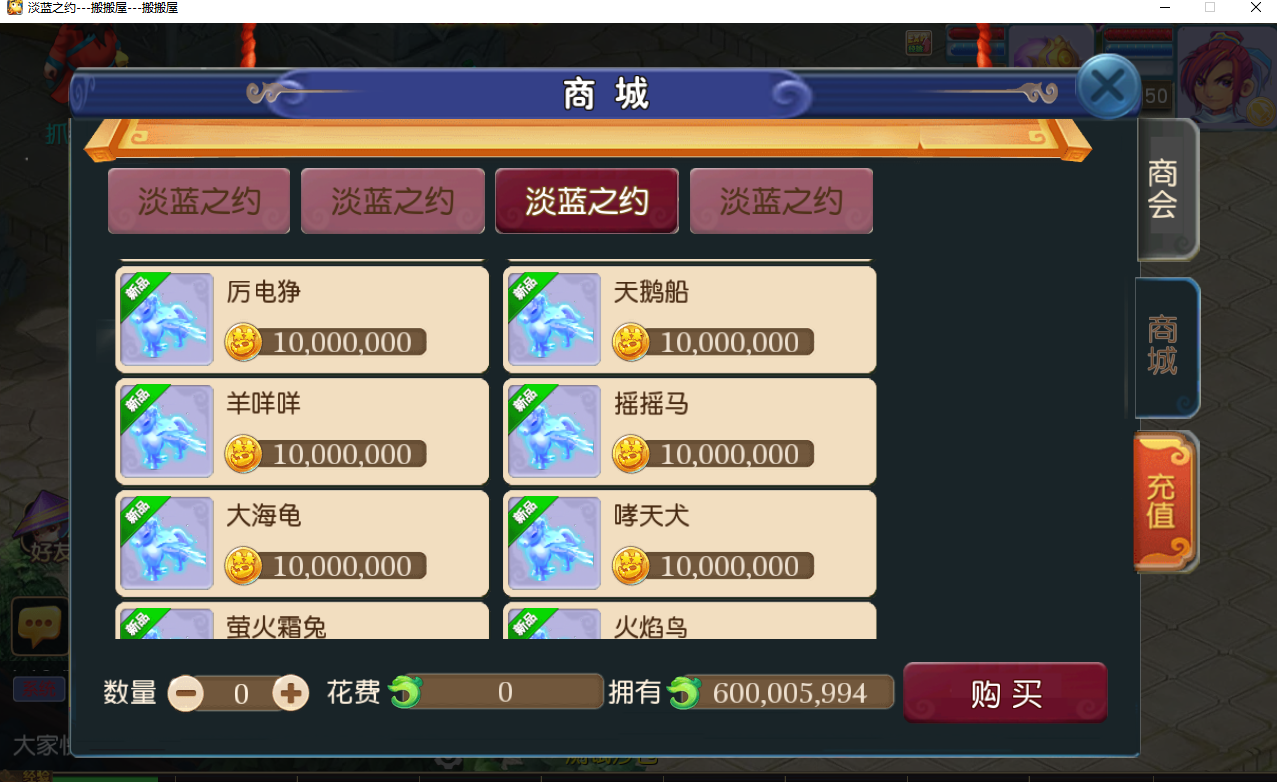Open the chat bubble icon
Screen dimensions: 1277x782
click(x=39, y=627)
